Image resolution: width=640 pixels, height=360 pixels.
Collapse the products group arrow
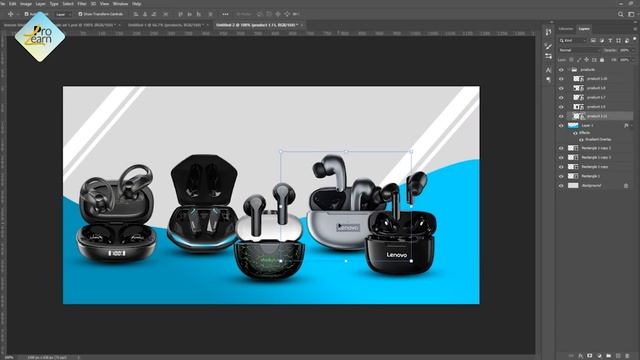pos(568,70)
